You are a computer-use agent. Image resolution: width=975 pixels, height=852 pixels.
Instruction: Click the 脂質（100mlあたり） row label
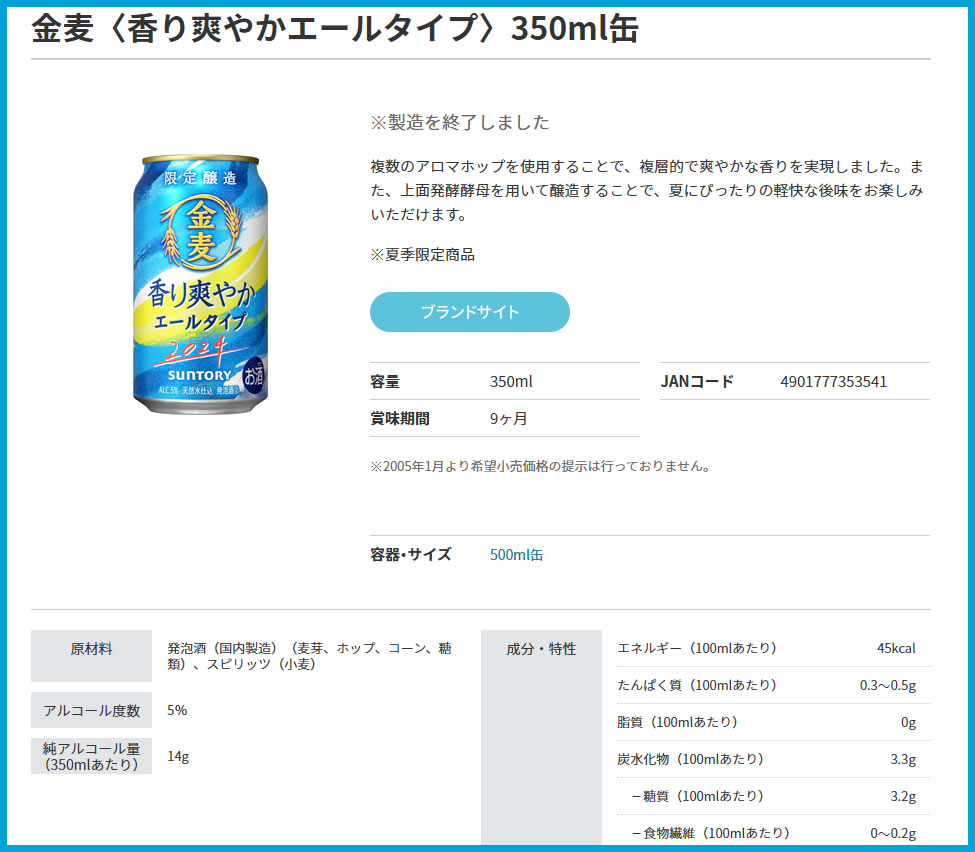677,722
